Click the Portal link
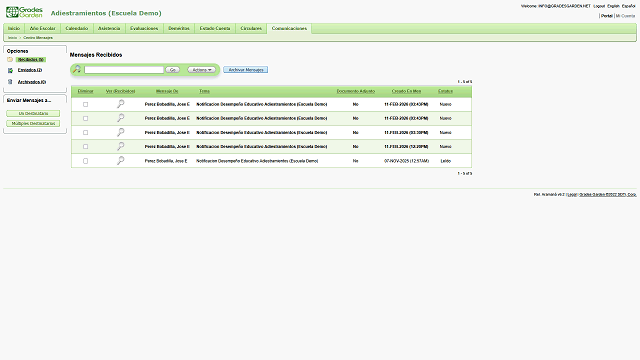 pyautogui.click(x=607, y=16)
